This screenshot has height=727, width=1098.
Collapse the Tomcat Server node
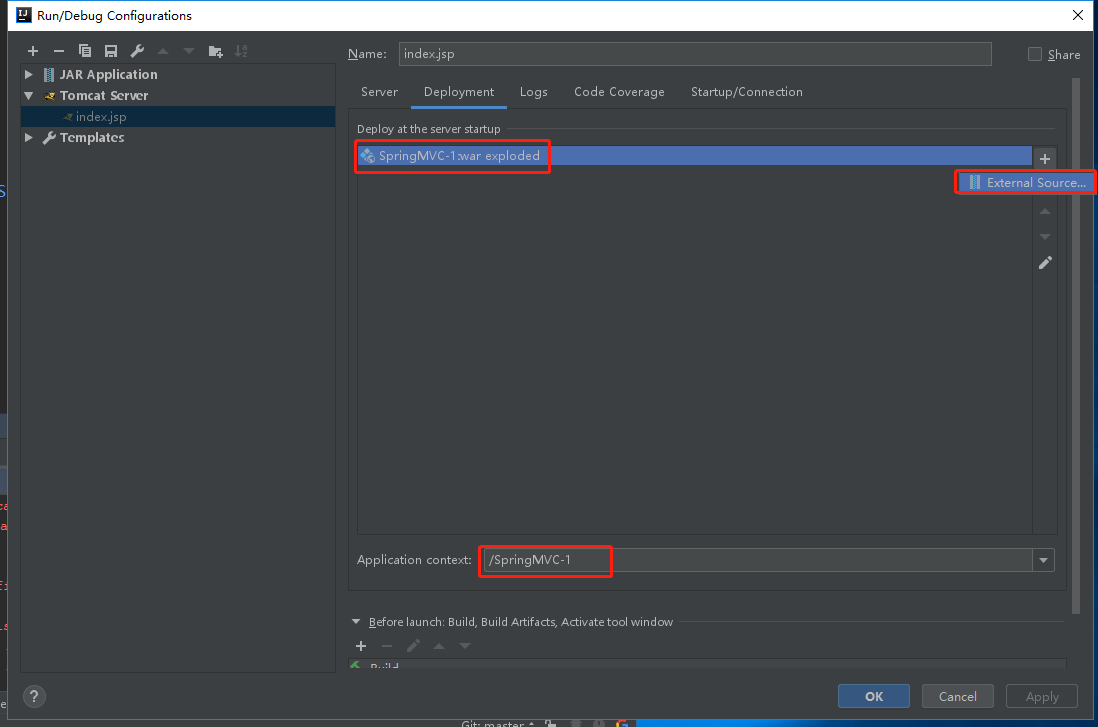pos(29,95)
